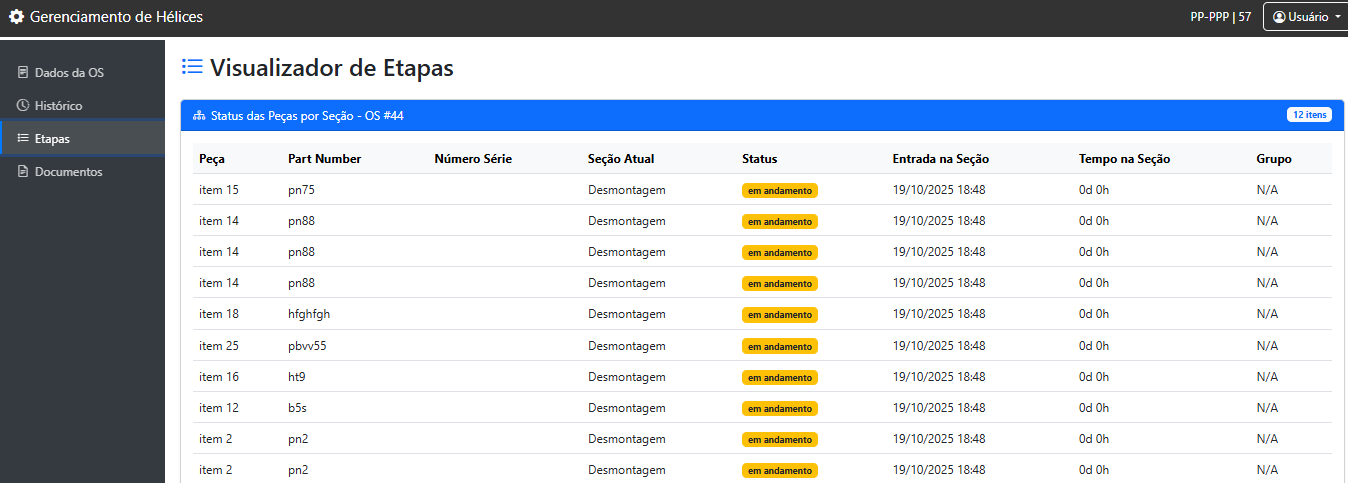The image size is (1348, 483).
Task: Click the em andamento badge in item 18 row
Action: (x=780, y=315)
